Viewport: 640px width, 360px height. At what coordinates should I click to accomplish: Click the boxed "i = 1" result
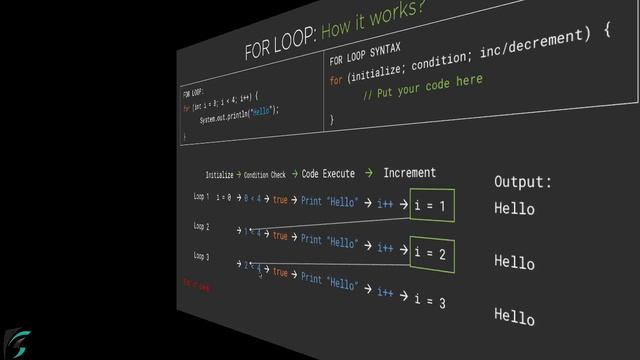pos(432,205)
